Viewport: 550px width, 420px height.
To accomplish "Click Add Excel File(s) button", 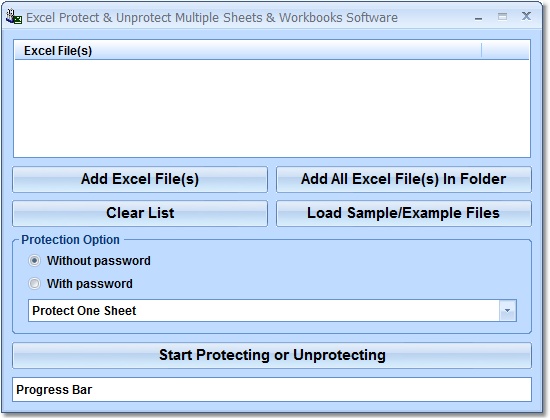I will 140,179.
